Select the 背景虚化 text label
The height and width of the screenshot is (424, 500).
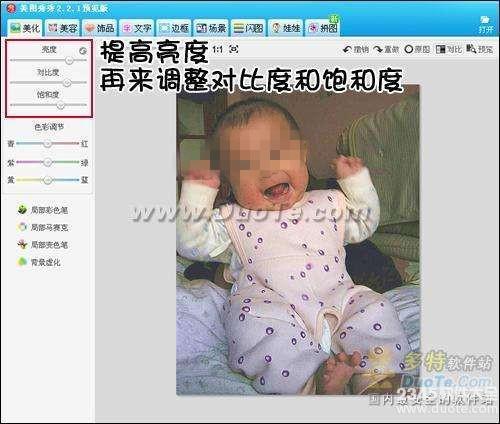tap(46, 263)
